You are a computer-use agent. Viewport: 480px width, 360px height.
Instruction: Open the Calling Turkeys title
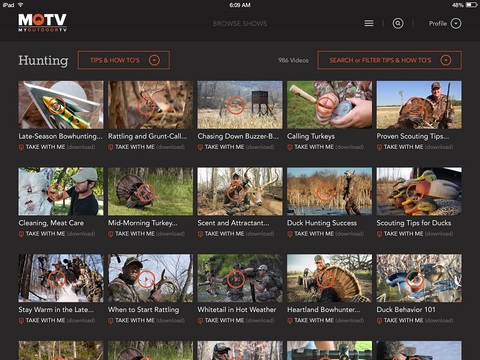click(x=311, y=136)
